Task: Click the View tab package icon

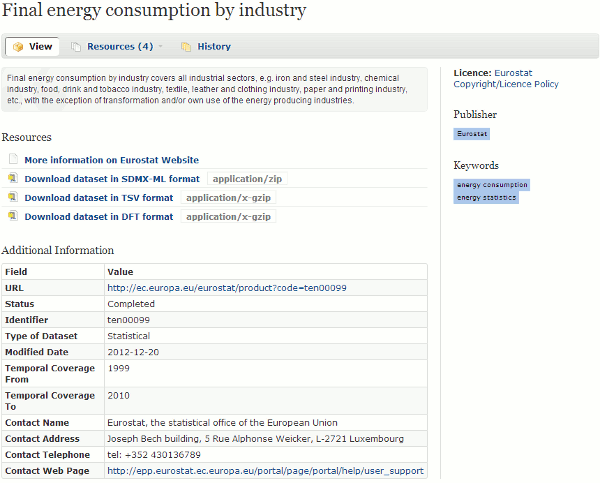Action: tap(18, 47)
